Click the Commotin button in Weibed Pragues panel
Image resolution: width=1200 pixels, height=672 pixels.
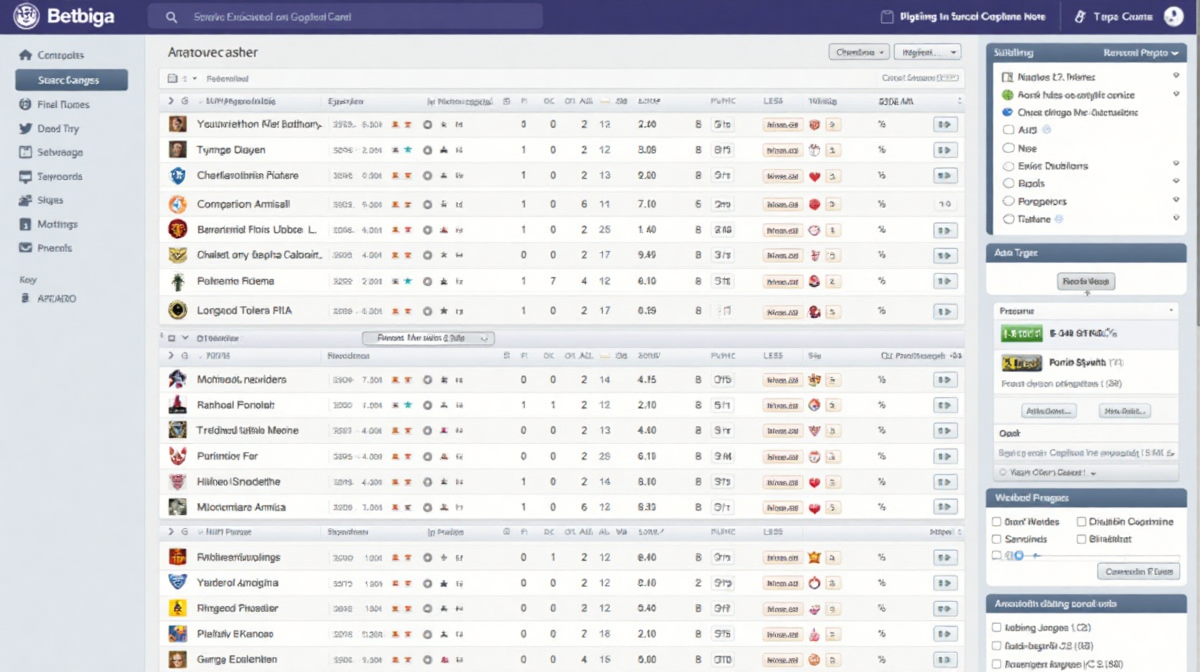pos(1137,572)
